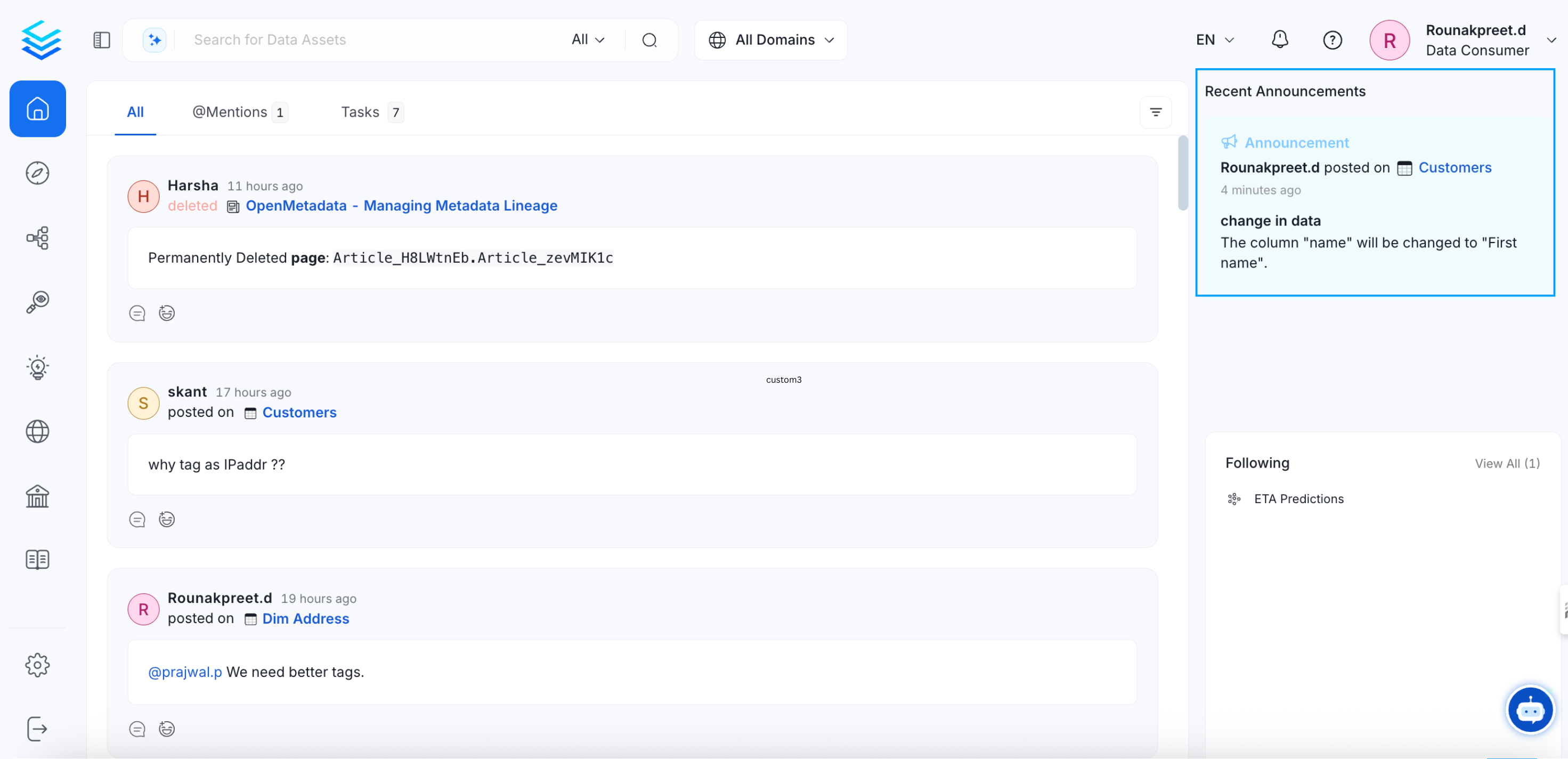
Task: Toggle the left sidebar collapse icon
Action: pyautogui.click(x=102, y=40)
